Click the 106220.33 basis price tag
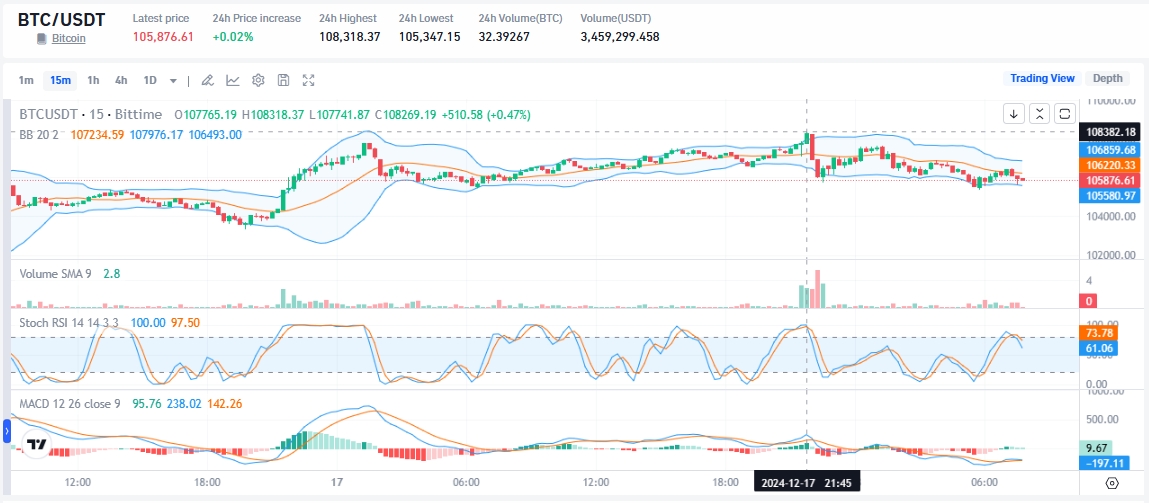Screen dimensions: 1149x503 1109,165
